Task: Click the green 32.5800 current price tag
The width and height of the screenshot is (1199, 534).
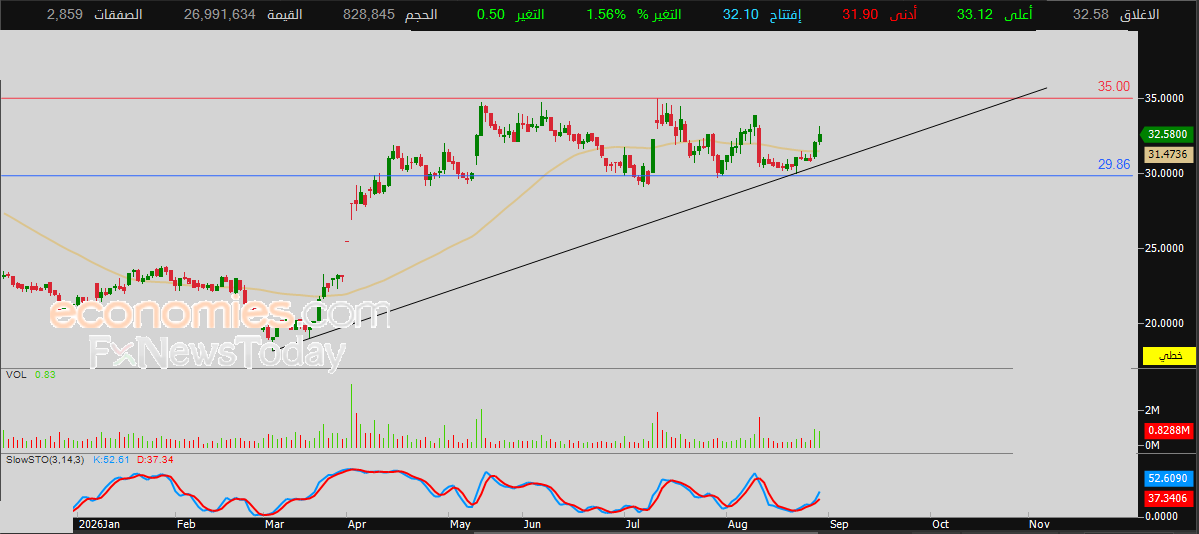Action: pos(1169,135)
